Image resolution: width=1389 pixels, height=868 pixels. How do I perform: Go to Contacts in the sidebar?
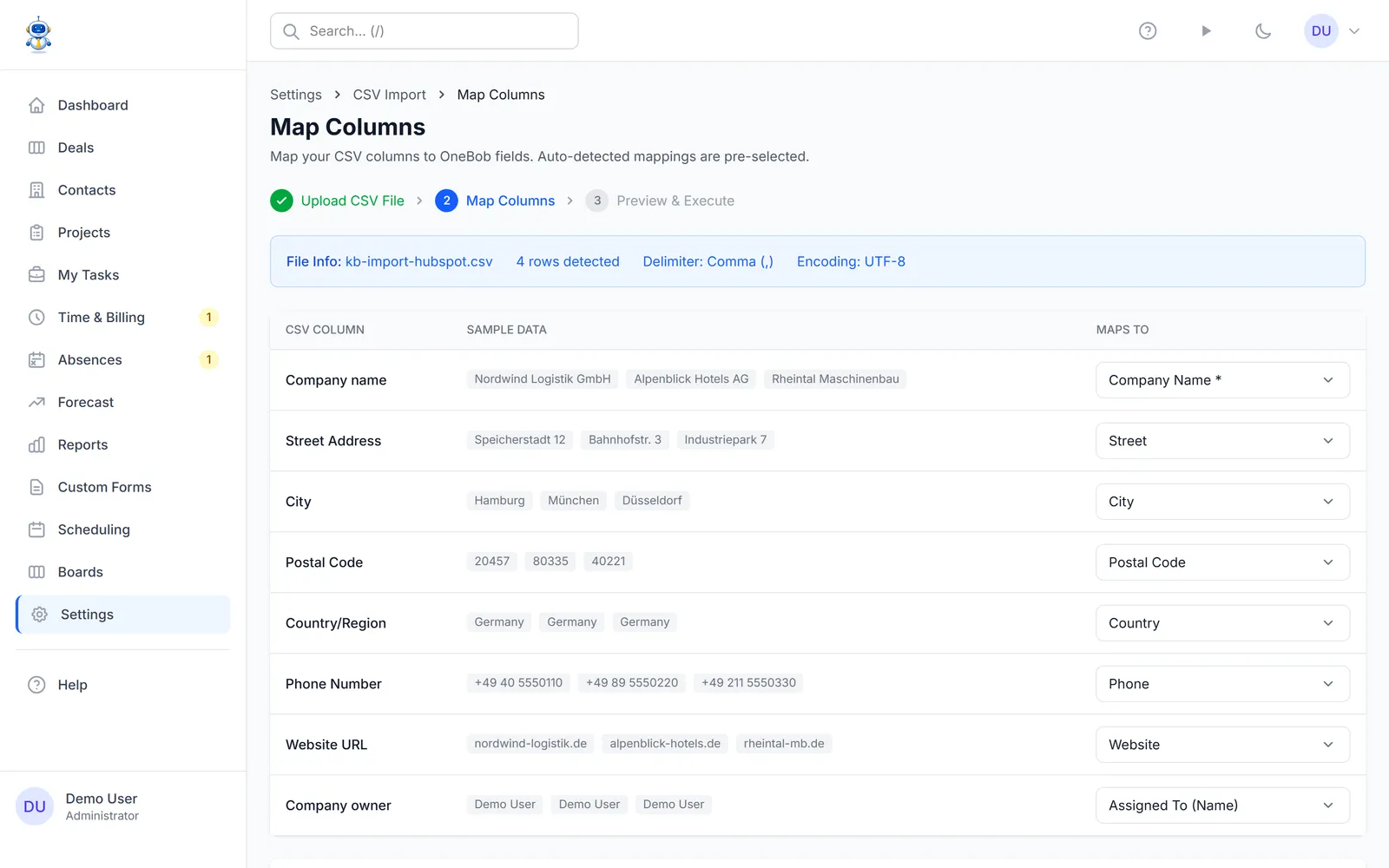pyautogui.click(x=122, y=190)
